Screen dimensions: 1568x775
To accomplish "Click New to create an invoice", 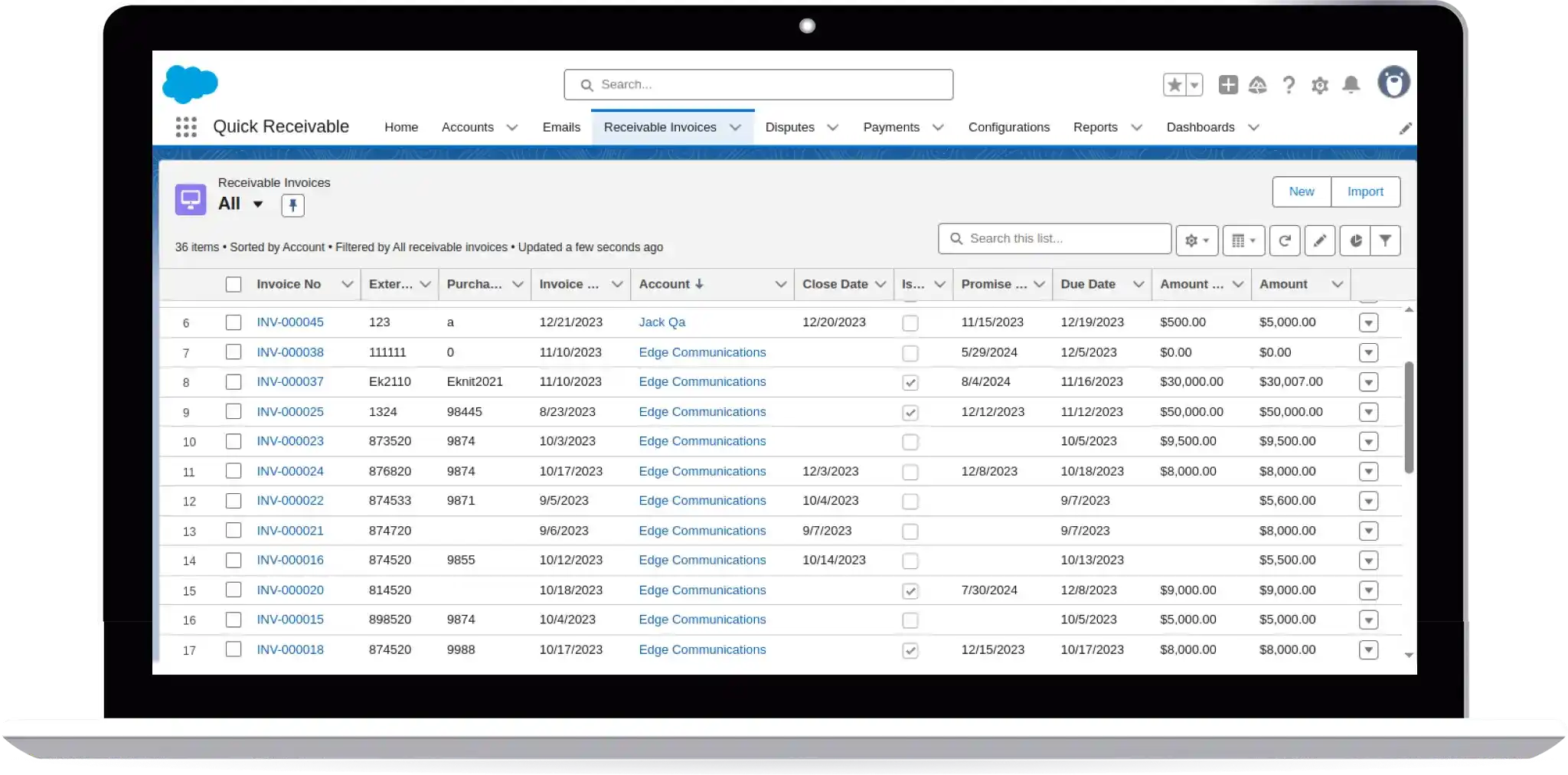I will click(x=1302, y=192).
